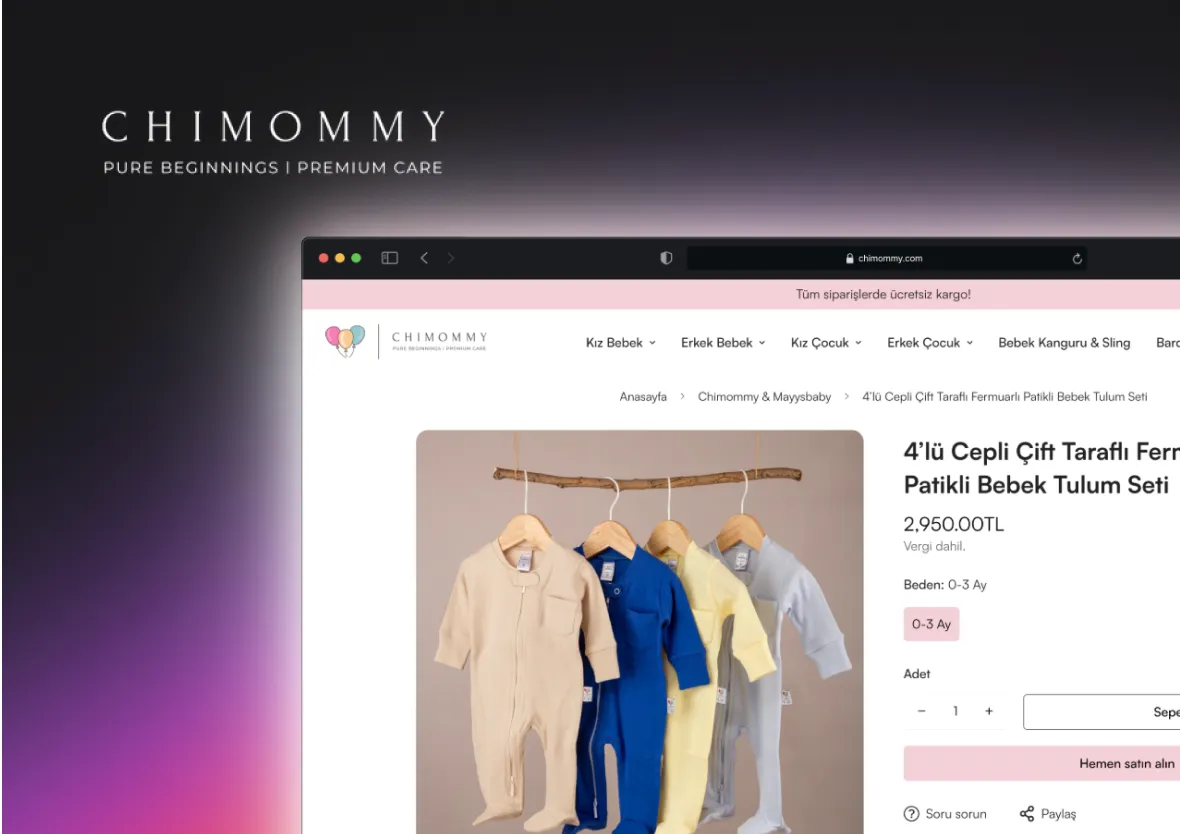Expand the Kız Bebek menu
1180x834 pixels.
(x=621, y=342)
